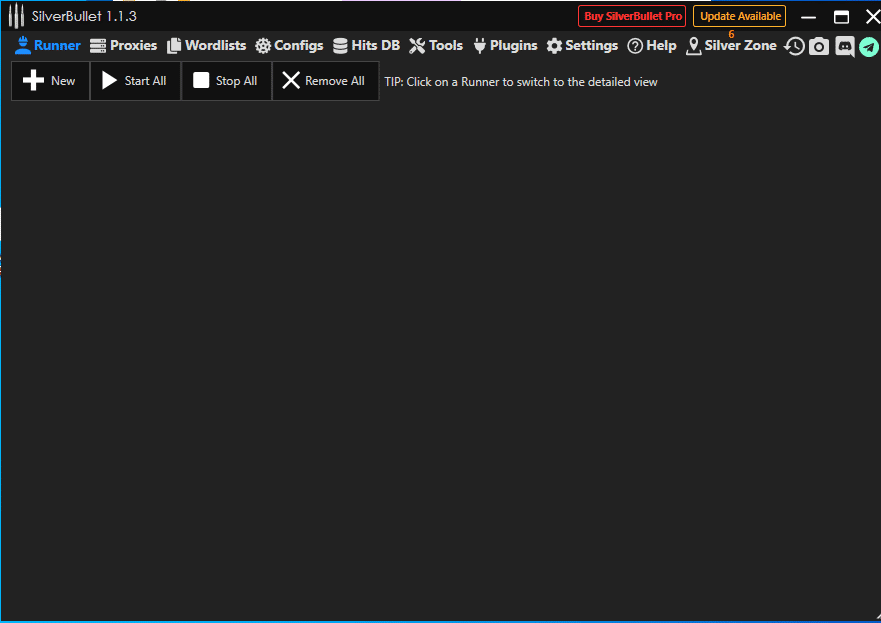
Task: Open the Help section
Action: click(652, 46)
